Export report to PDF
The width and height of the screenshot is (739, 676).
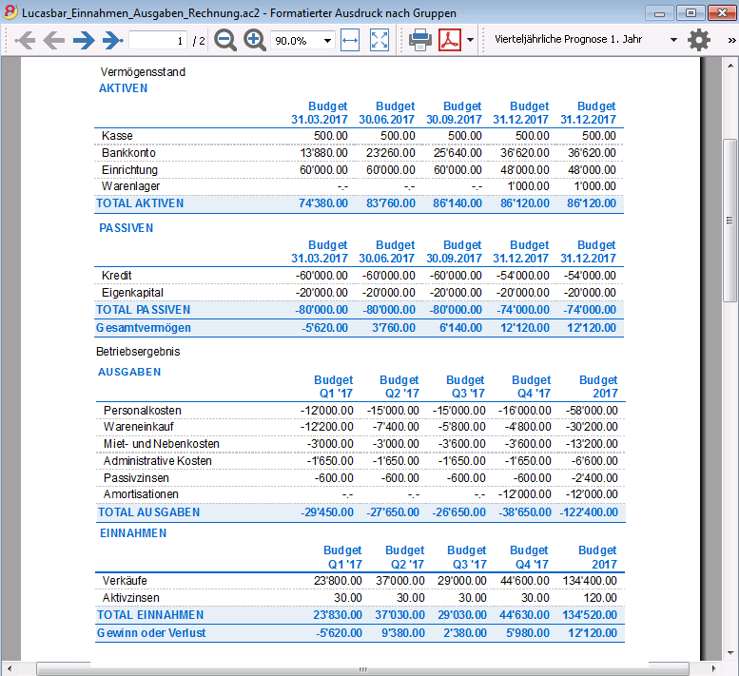click(x=449, y=40)
